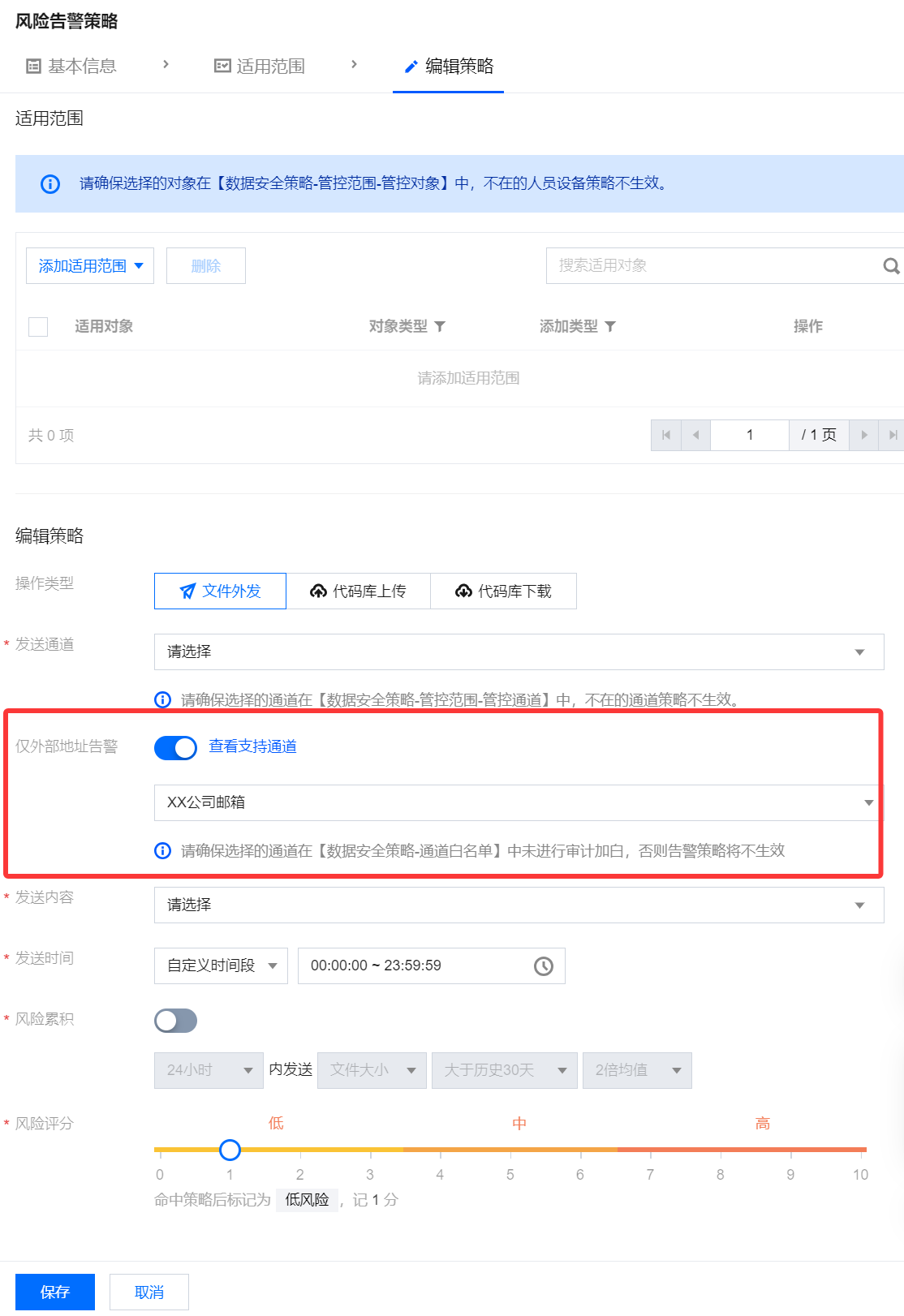Click the orange medium-risk slider segment
The height and width of the screenshot is (1316, 904).
tap(510, 1150)
